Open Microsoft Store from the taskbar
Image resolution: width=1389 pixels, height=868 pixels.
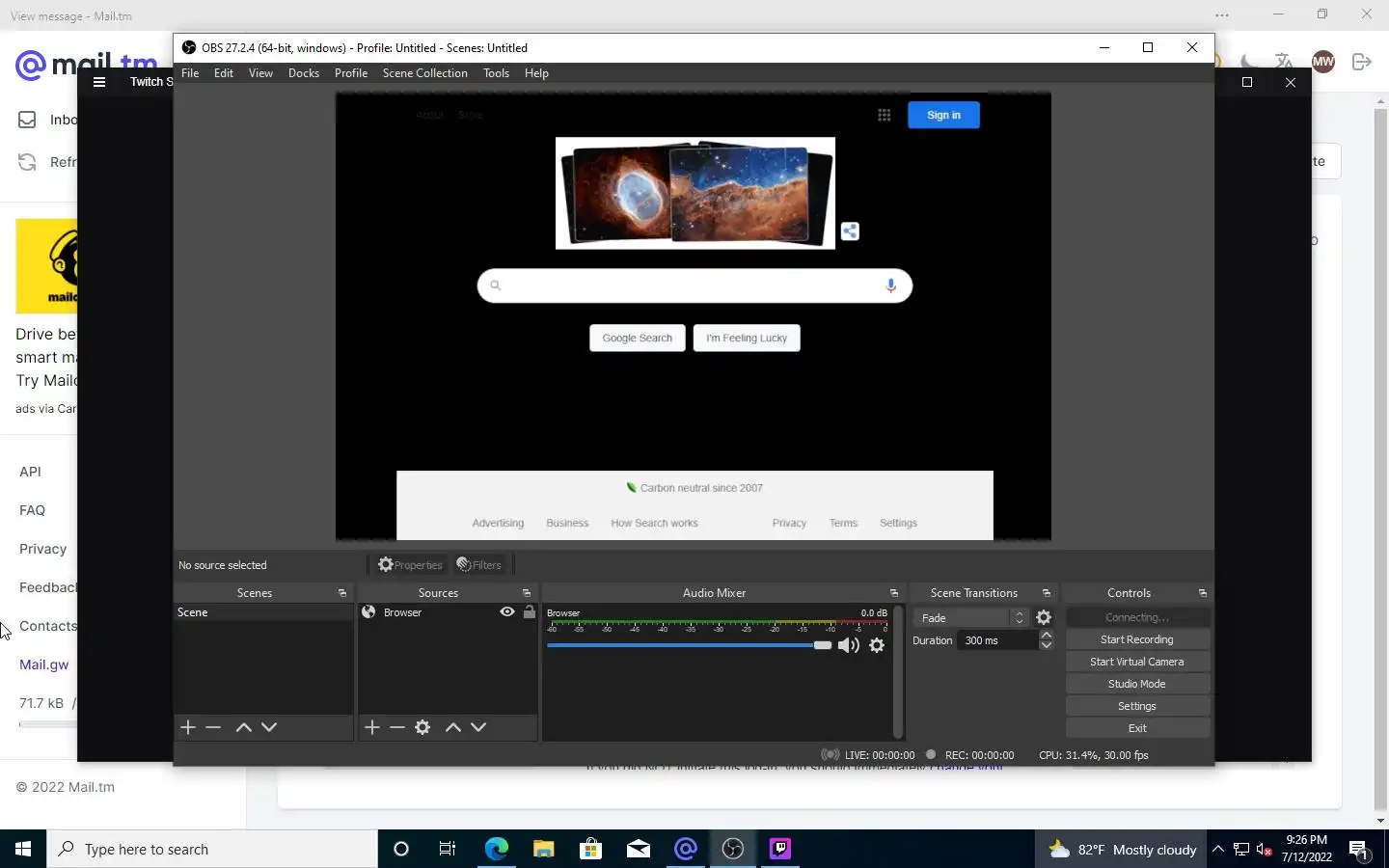[591, 849]
